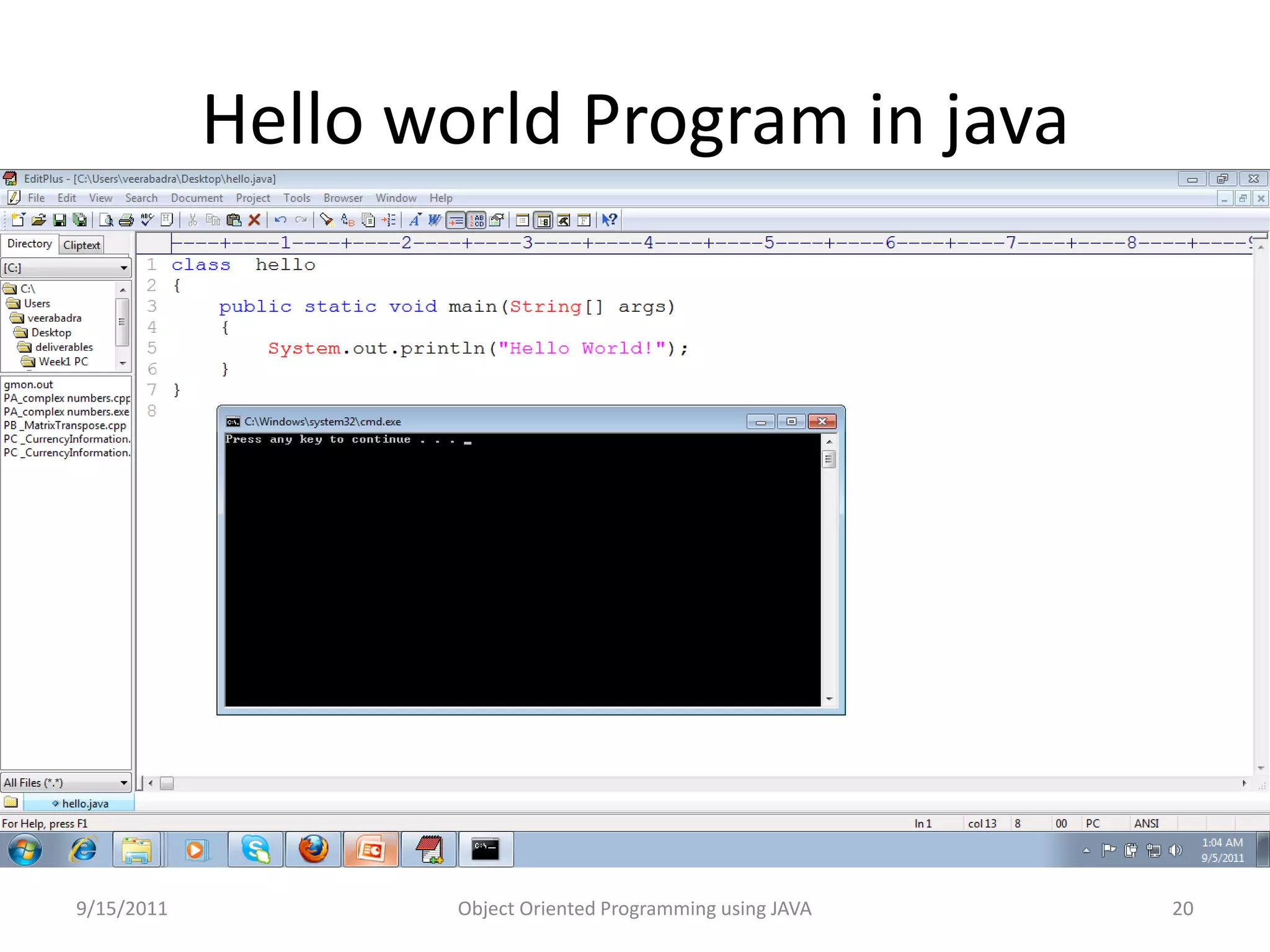The height and width of the screenshot is (952, 1270).
Task: Open the Tools menu
Action: pyautogui.click(x=296, y=198)
